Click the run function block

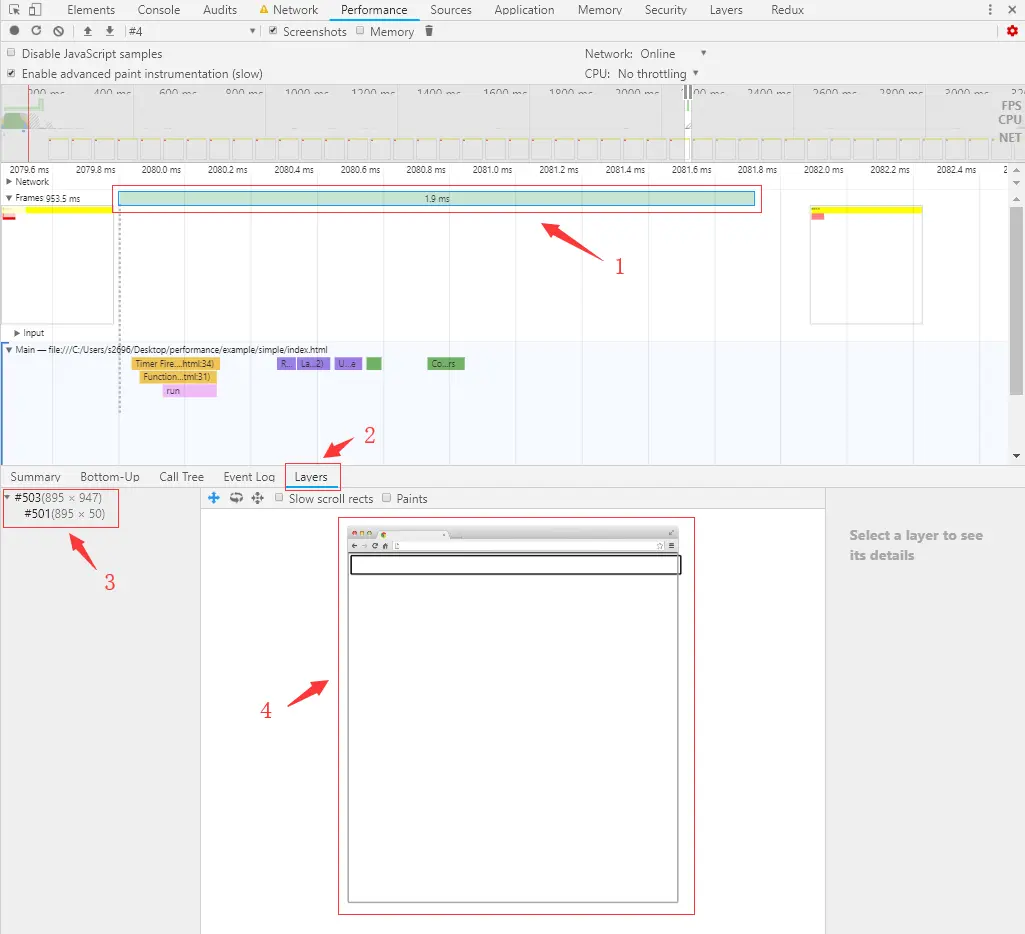190,391
